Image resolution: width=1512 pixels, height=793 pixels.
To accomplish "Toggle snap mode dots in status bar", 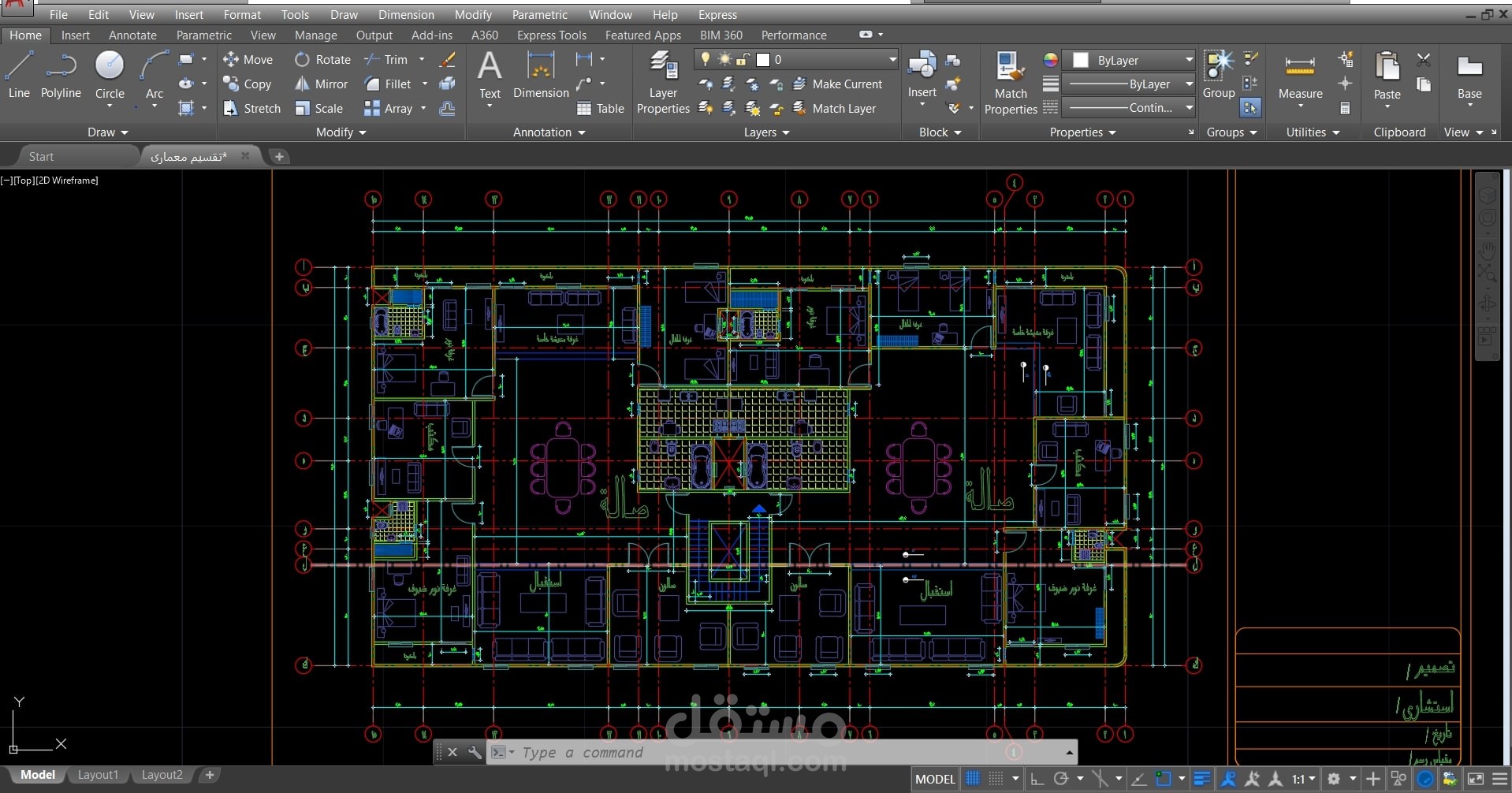I will [996, 779].
